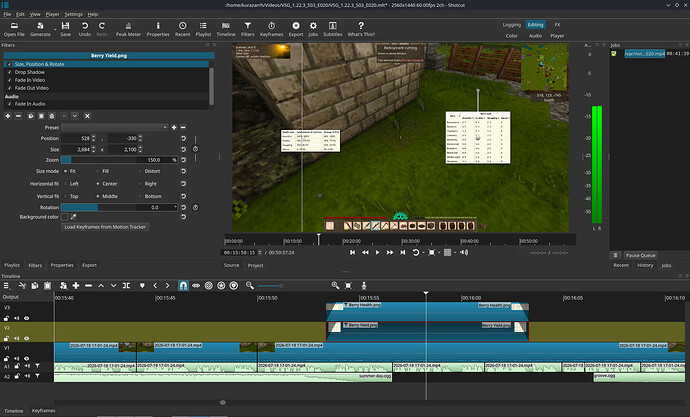Set horizontal fit to Left

[x=66, y=184]
